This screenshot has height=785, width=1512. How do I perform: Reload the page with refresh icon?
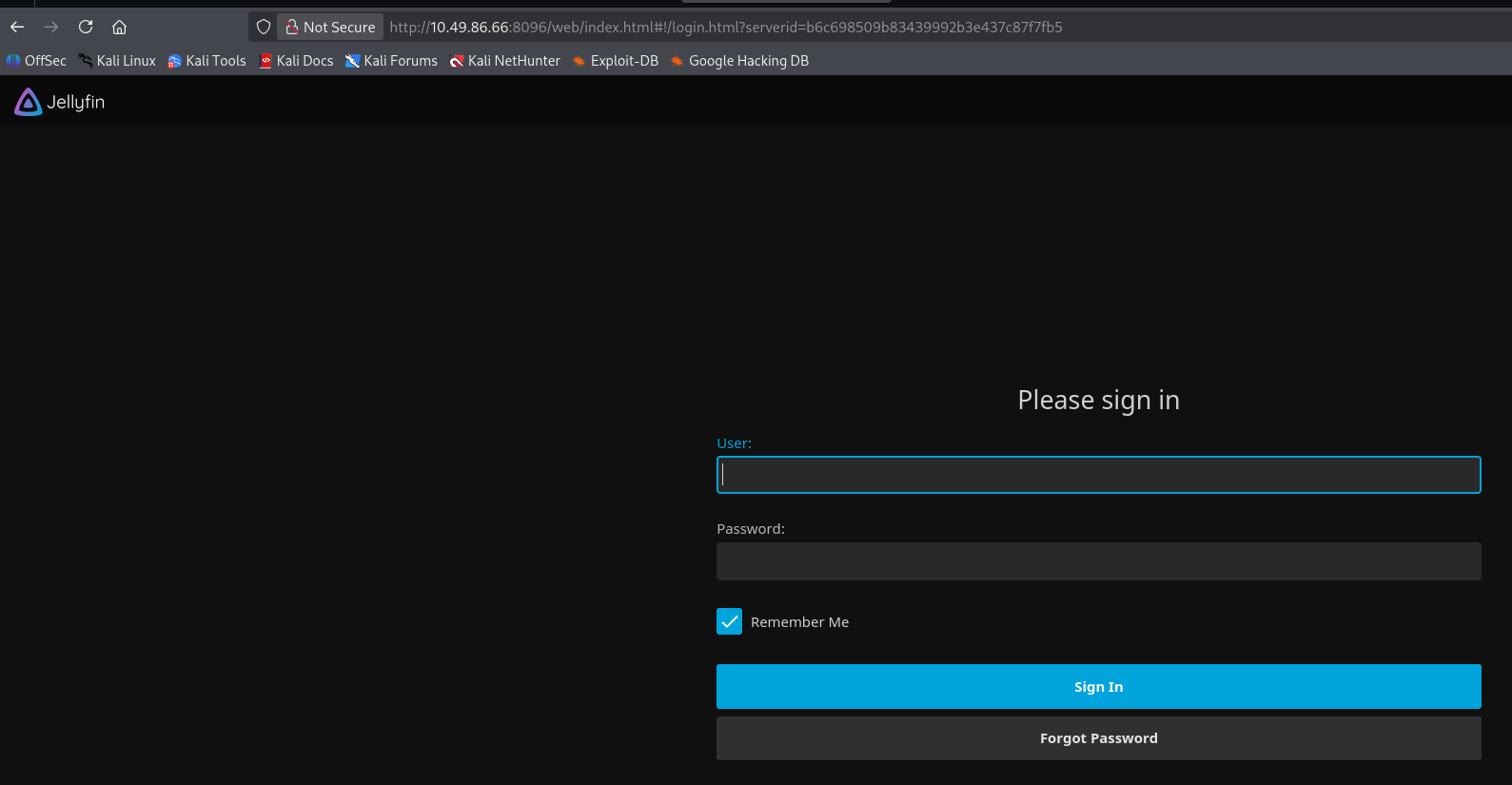(x=86, y=27)
